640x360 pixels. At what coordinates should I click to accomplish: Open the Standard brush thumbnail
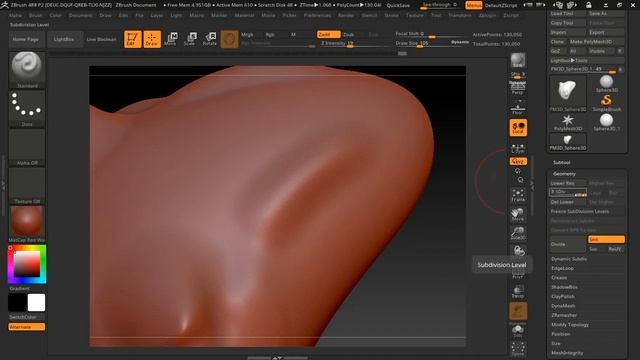pyautogui.click(x=27, y=69)
